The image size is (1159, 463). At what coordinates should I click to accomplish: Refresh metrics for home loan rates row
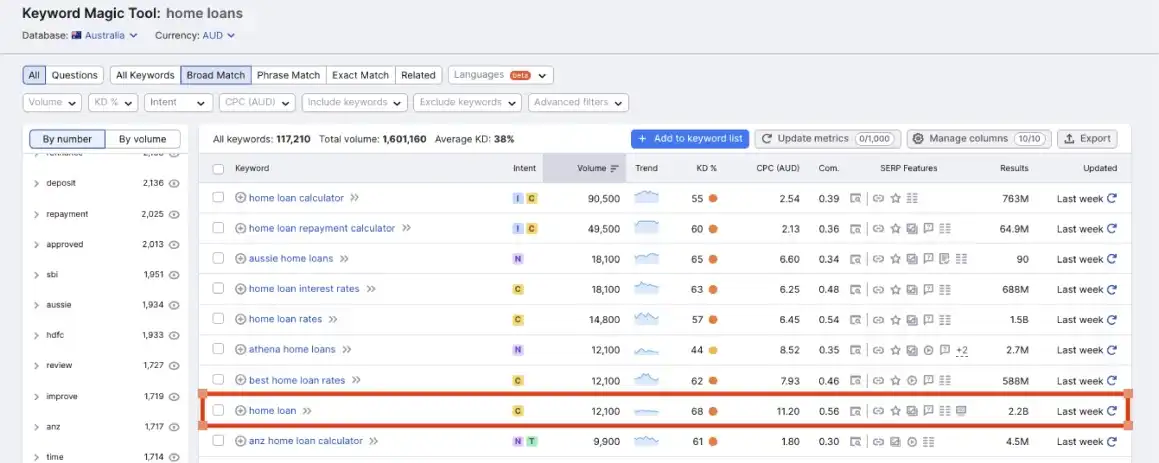(1112, 320)
